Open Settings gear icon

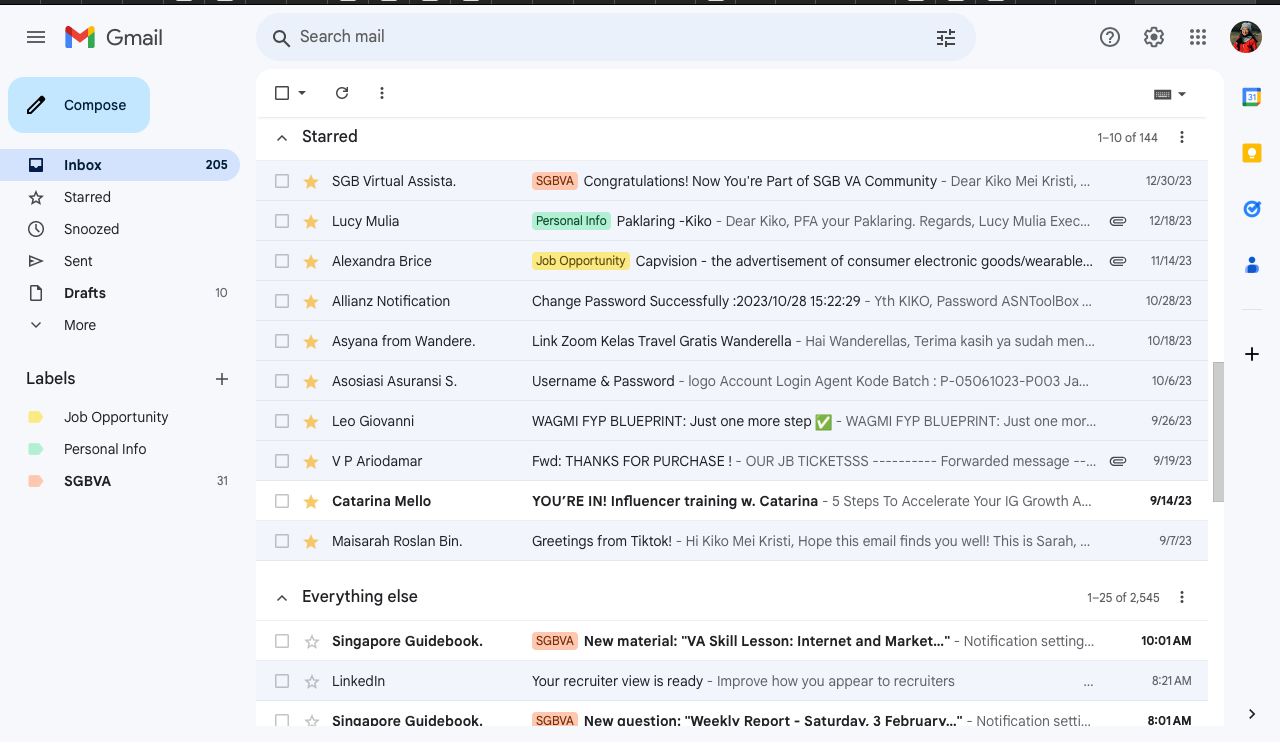click(1154, 37)
